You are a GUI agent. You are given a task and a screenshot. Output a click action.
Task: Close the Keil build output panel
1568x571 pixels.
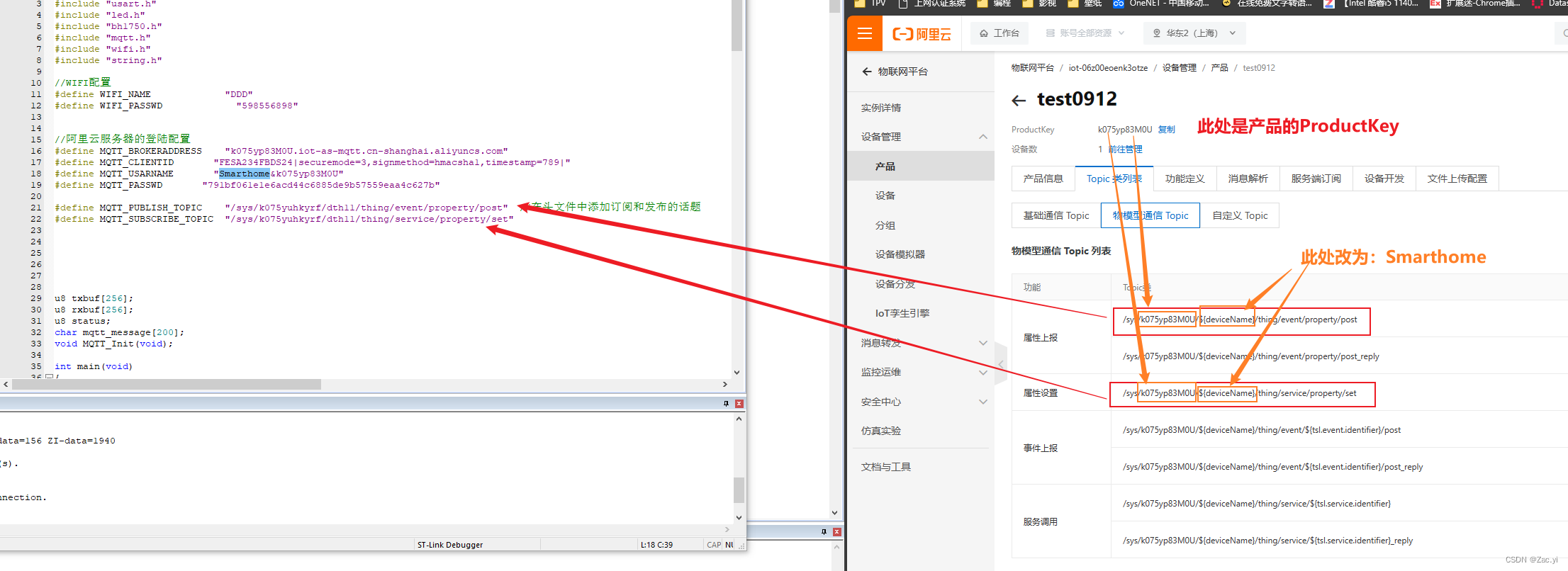(x=739, y=403)
